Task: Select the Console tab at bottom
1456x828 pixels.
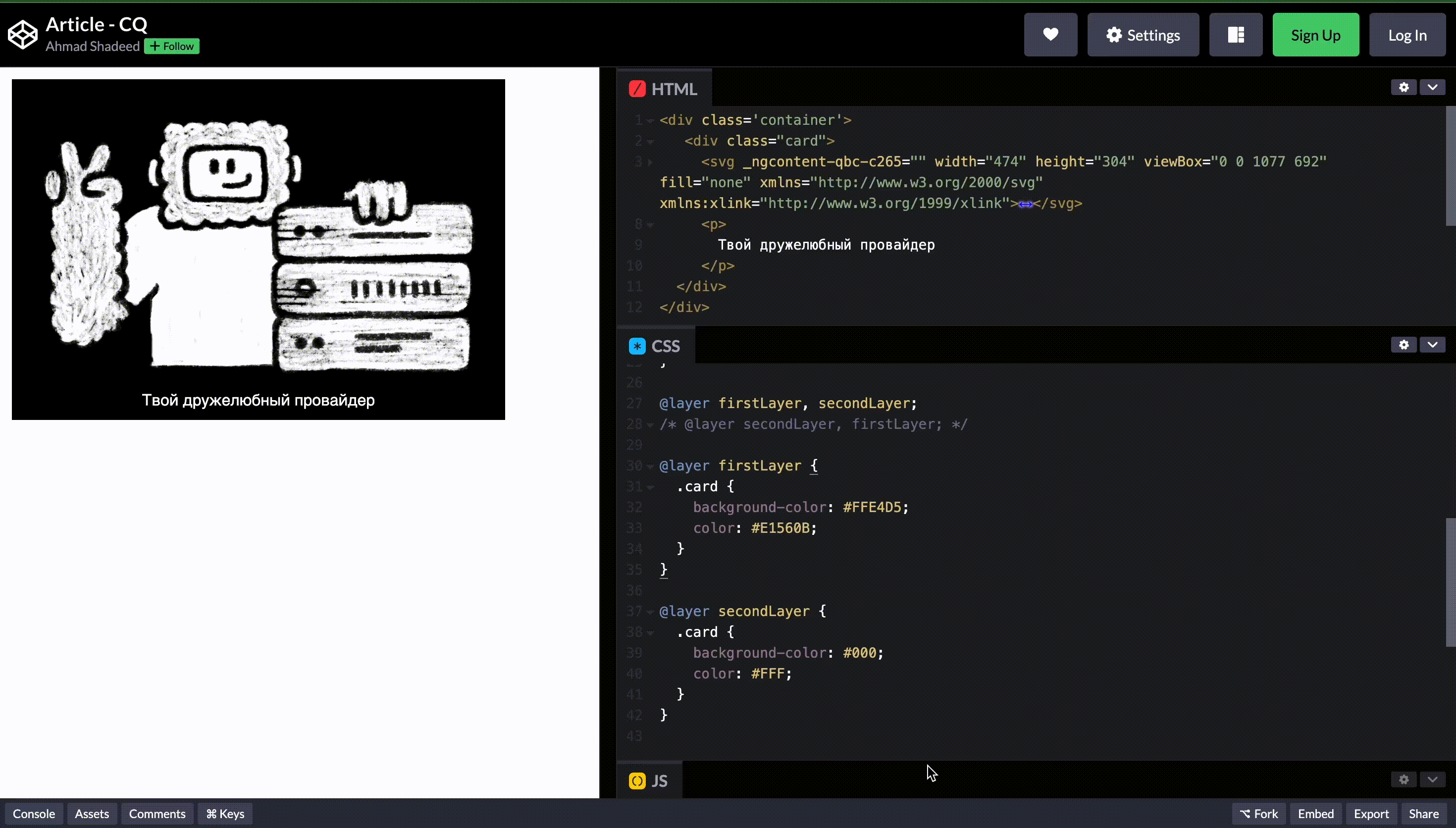Action: [34, 813]
